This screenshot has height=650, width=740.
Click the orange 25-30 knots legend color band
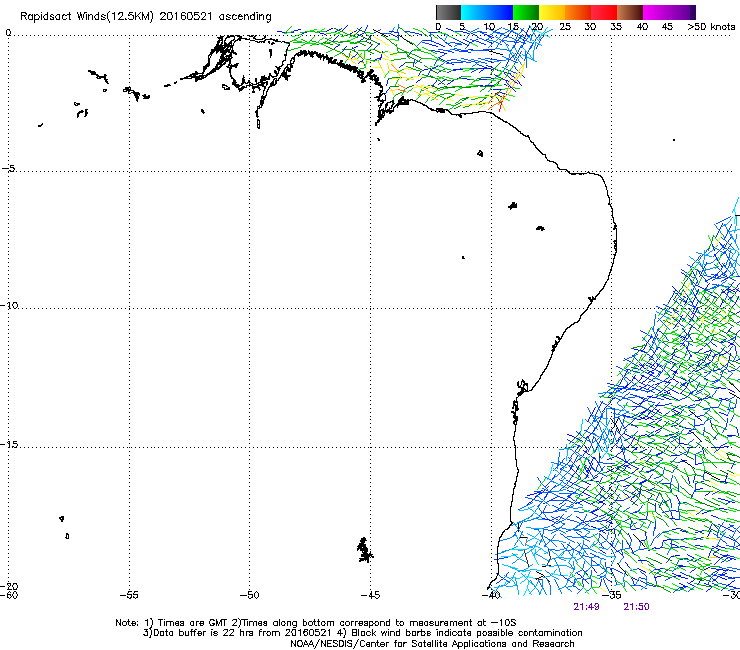click(x=578, y=12)
